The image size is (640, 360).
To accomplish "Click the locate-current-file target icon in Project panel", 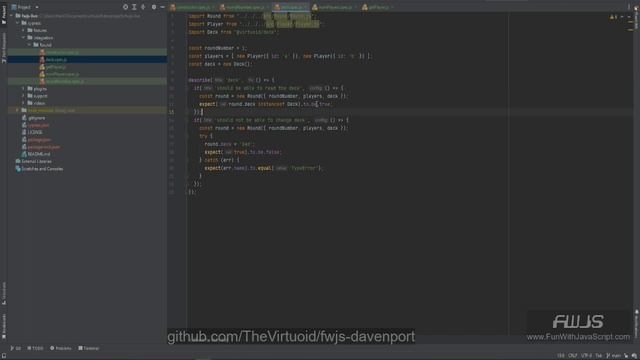I will click(125, 7).
